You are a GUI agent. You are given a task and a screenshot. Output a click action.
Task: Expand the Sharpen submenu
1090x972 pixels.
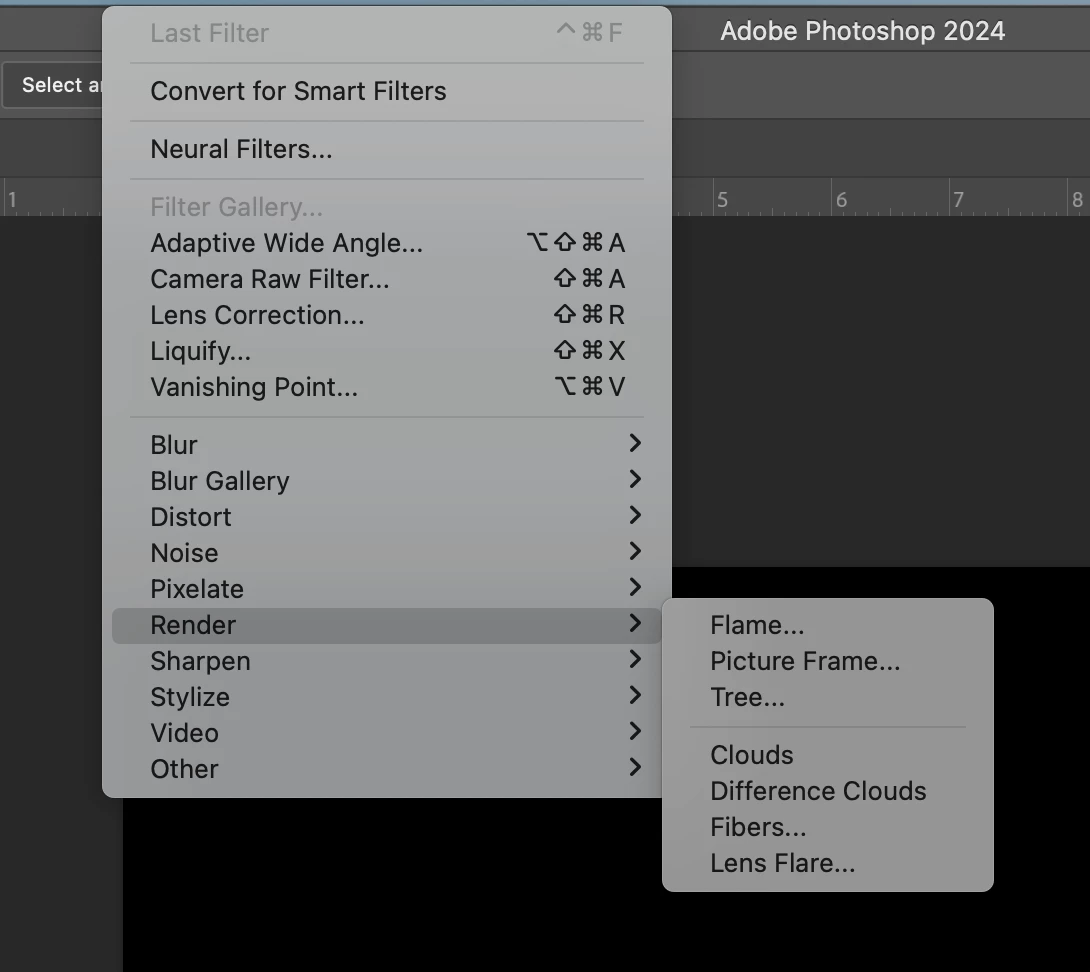tap(387, 661)
